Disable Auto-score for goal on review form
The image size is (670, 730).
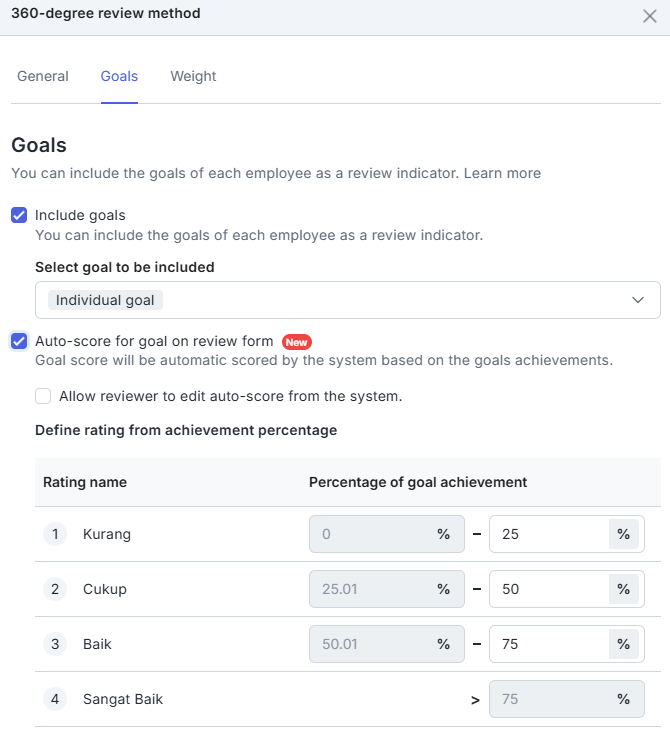point(19,341)
